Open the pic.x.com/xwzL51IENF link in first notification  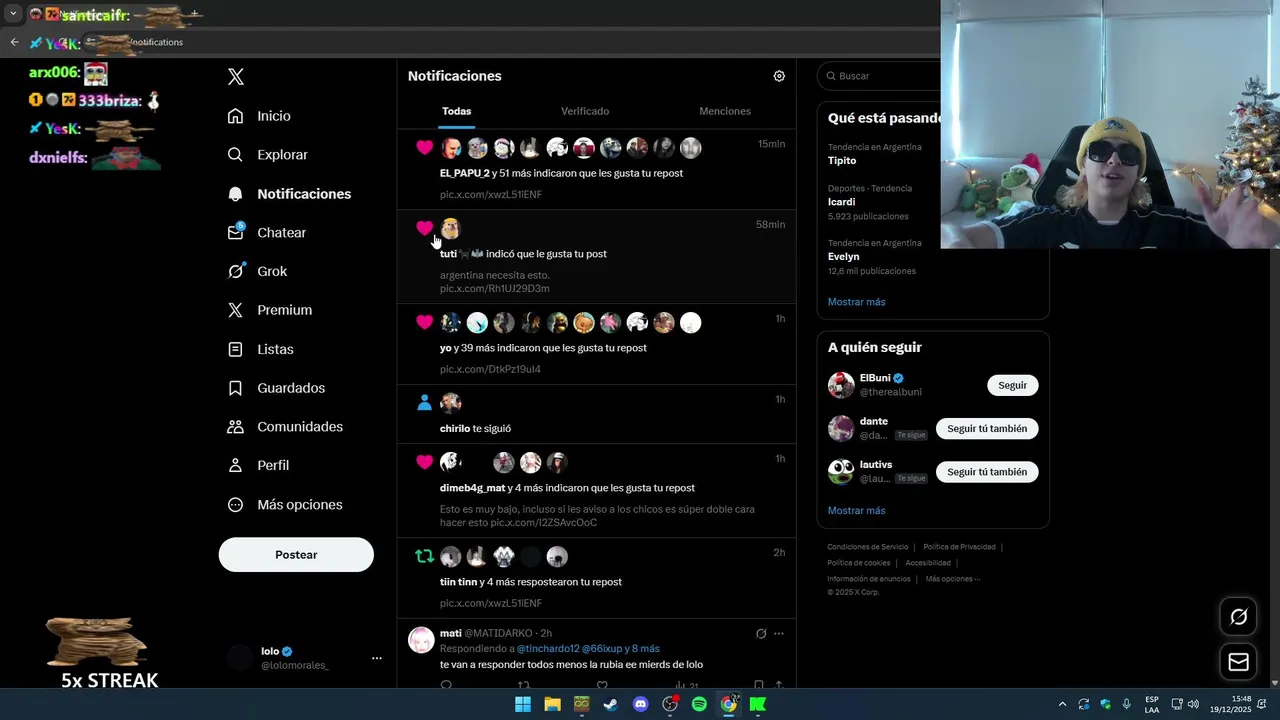[491, 195]
